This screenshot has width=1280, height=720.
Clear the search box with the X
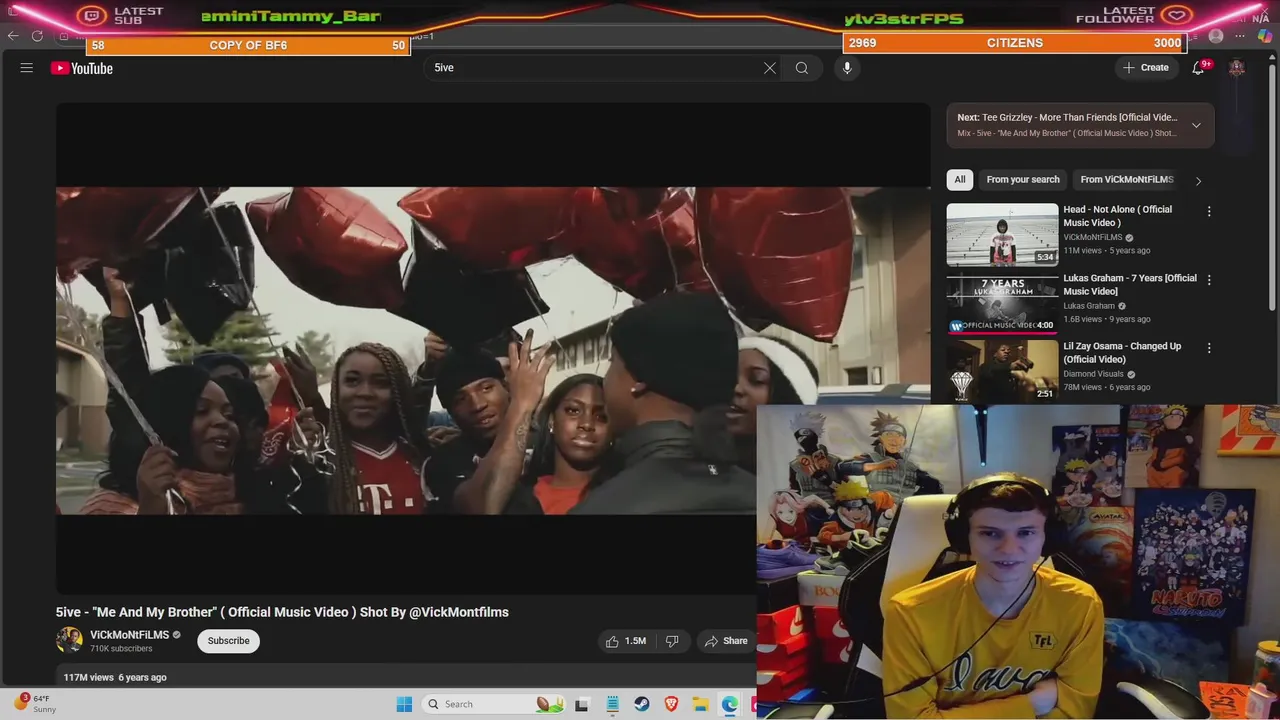pos(770,68)
